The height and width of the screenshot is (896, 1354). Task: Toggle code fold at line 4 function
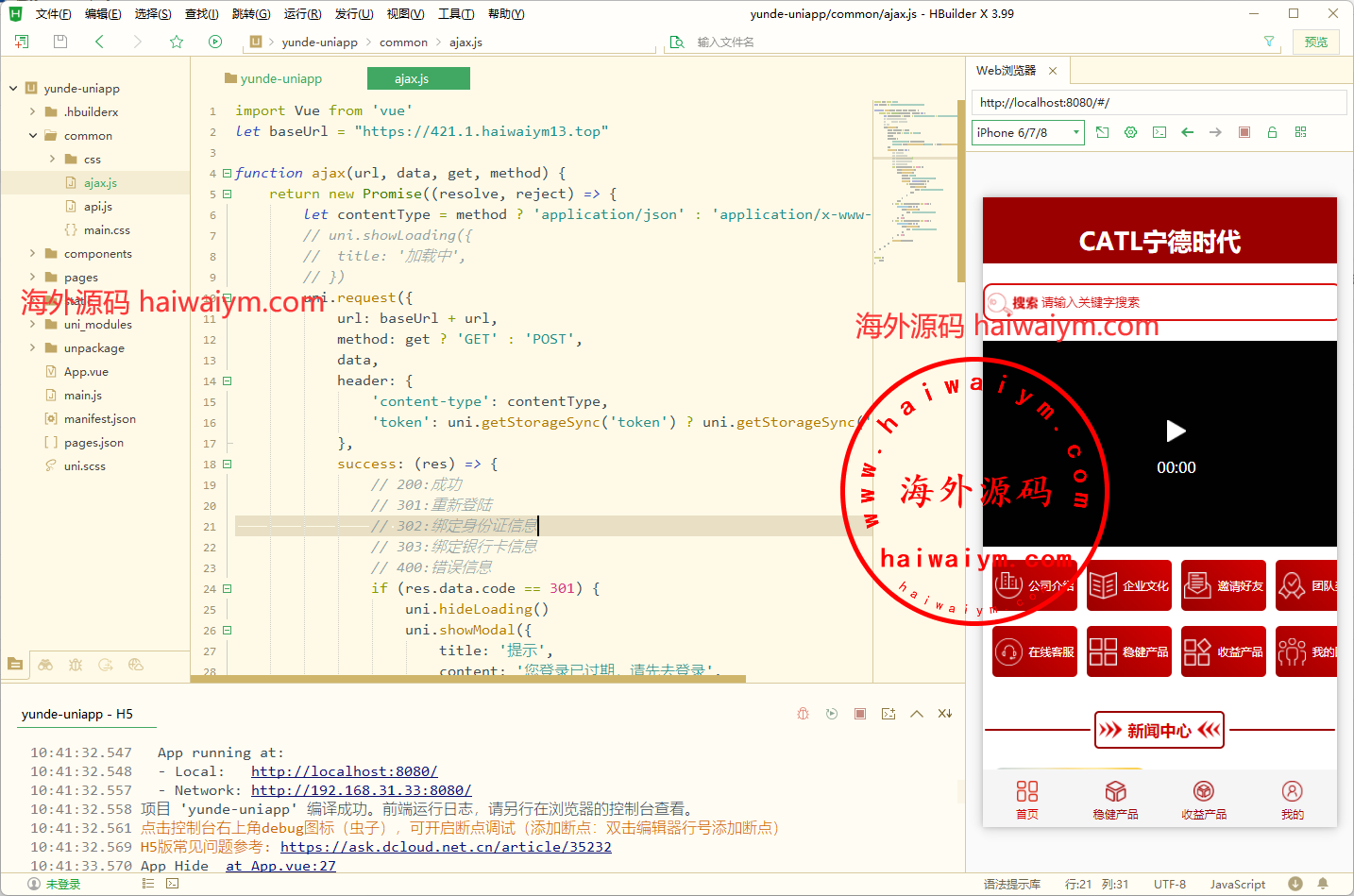pos(227,174)
